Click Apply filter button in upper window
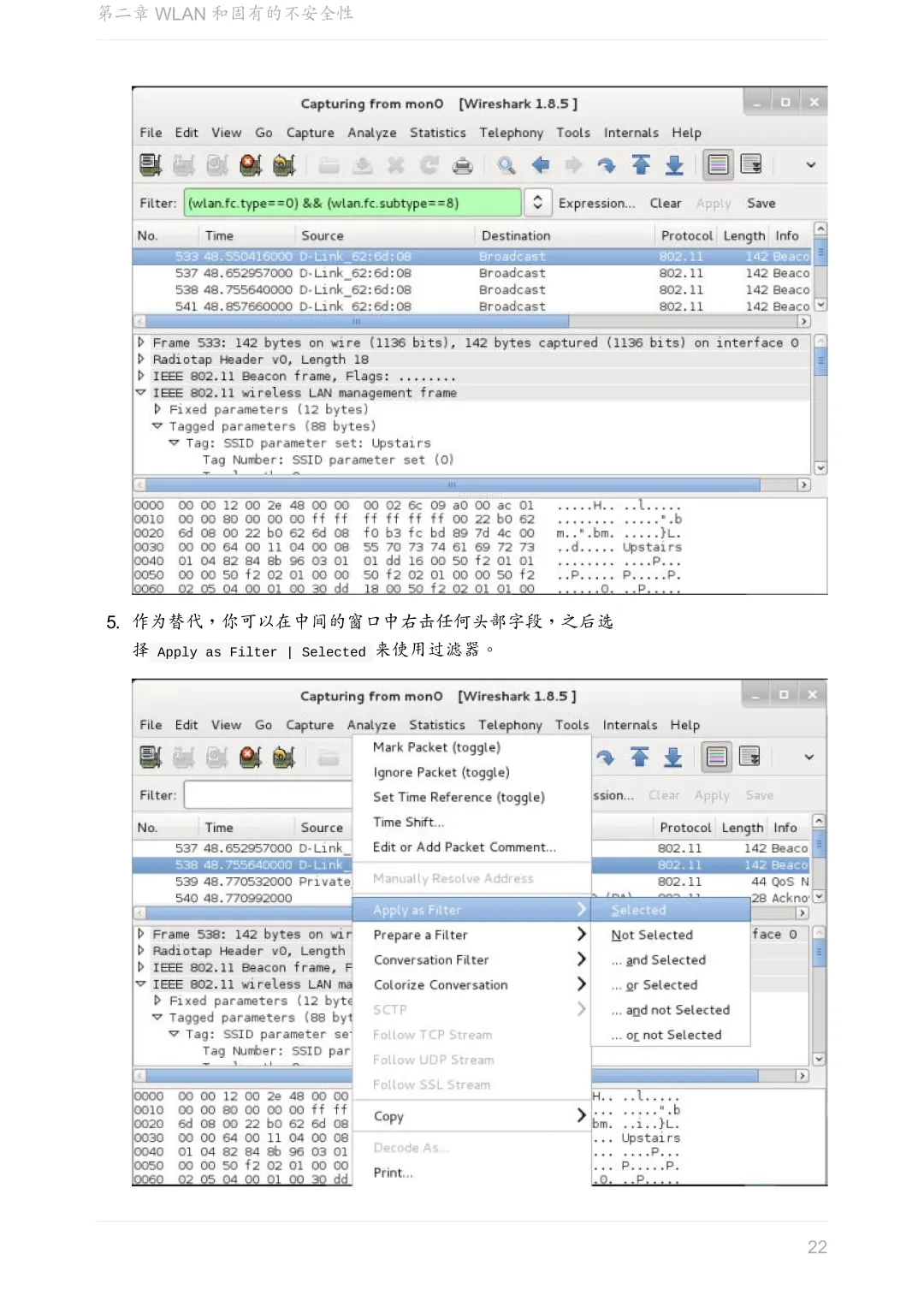This screenshot has width=924, height=1307. (714, 203)
